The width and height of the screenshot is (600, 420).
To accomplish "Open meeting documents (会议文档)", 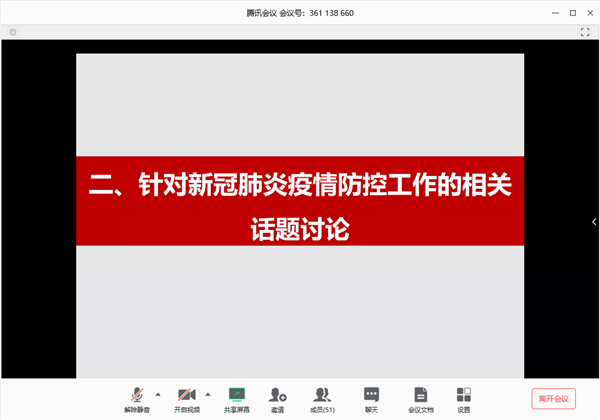I will (421, 397).
